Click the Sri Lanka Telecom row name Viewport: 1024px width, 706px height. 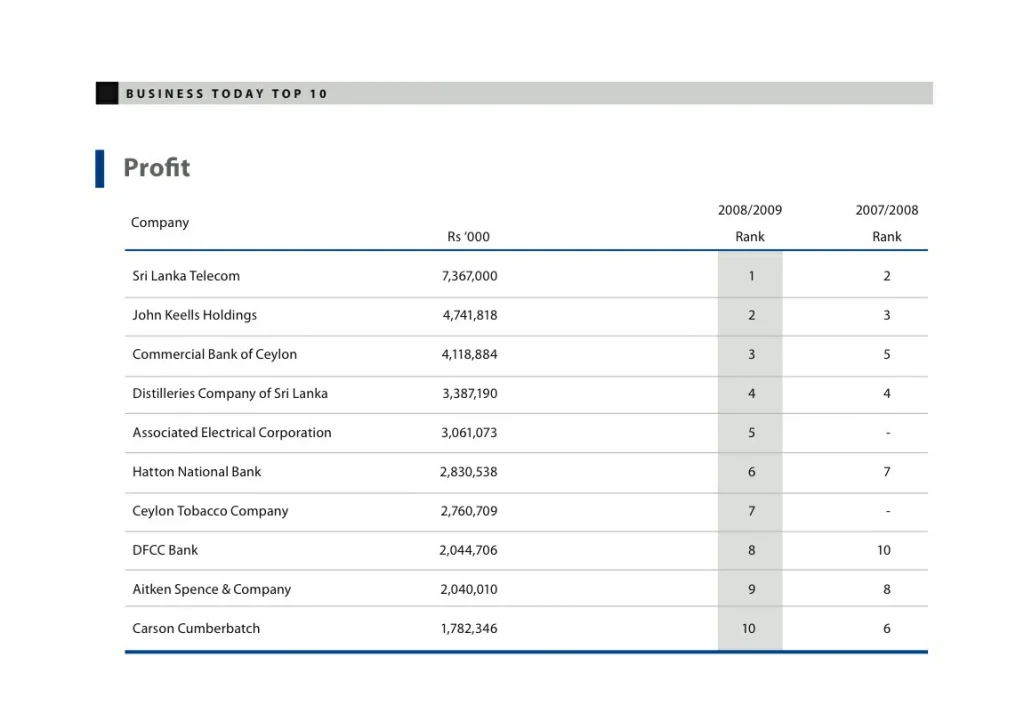(186, 276)
